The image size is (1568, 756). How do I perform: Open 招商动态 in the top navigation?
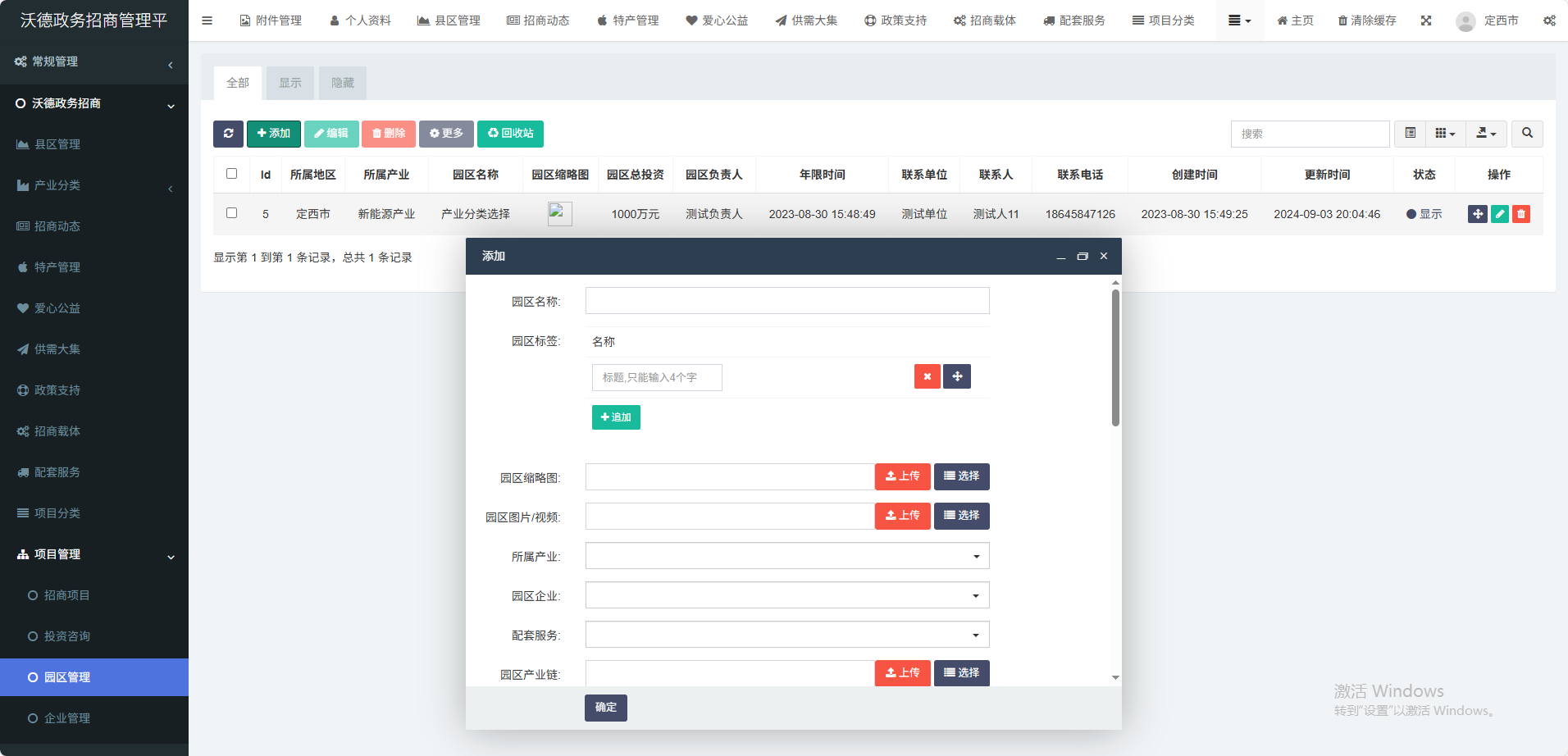(538, 20)
